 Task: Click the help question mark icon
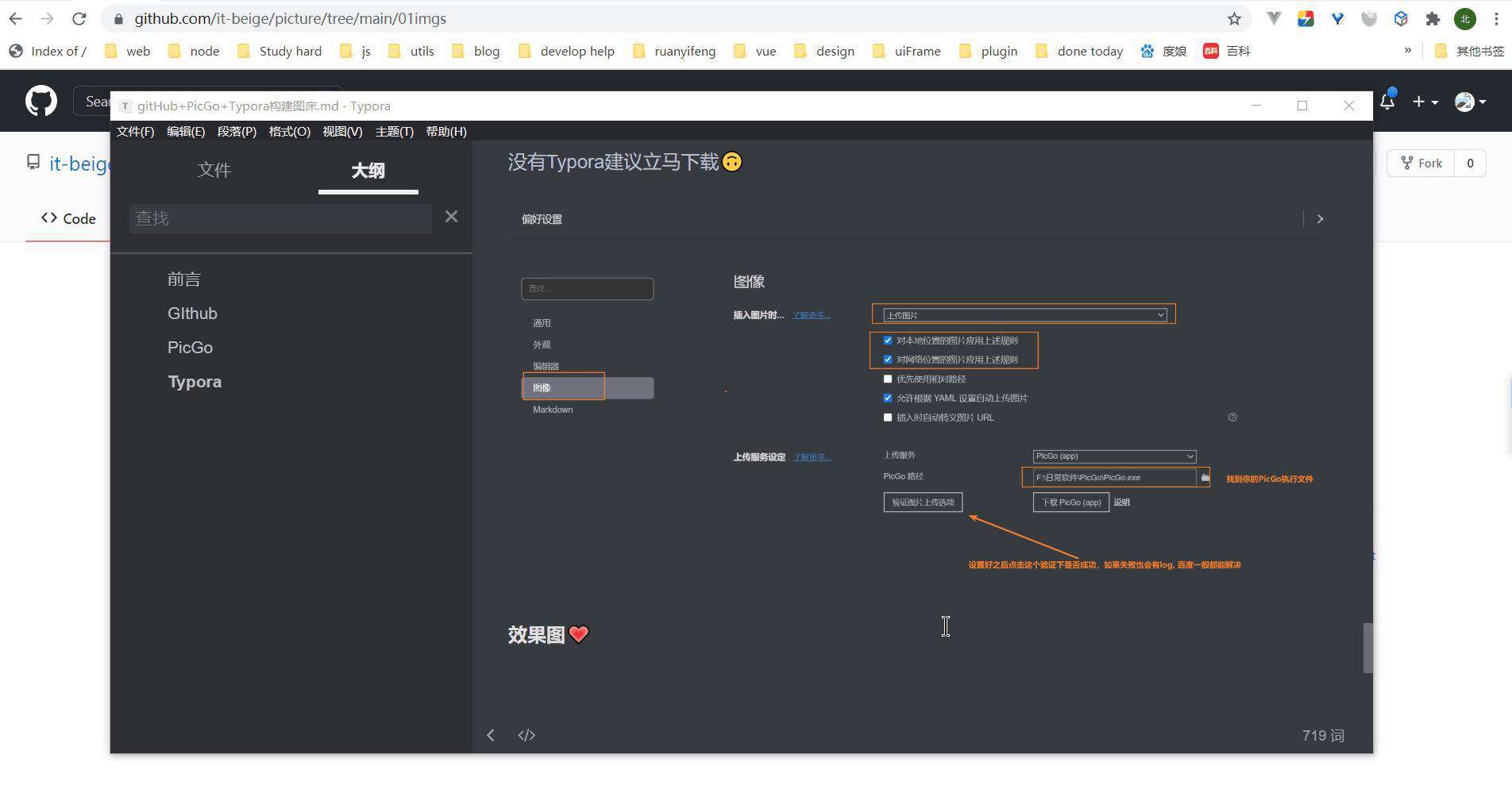click(1232, 417)
